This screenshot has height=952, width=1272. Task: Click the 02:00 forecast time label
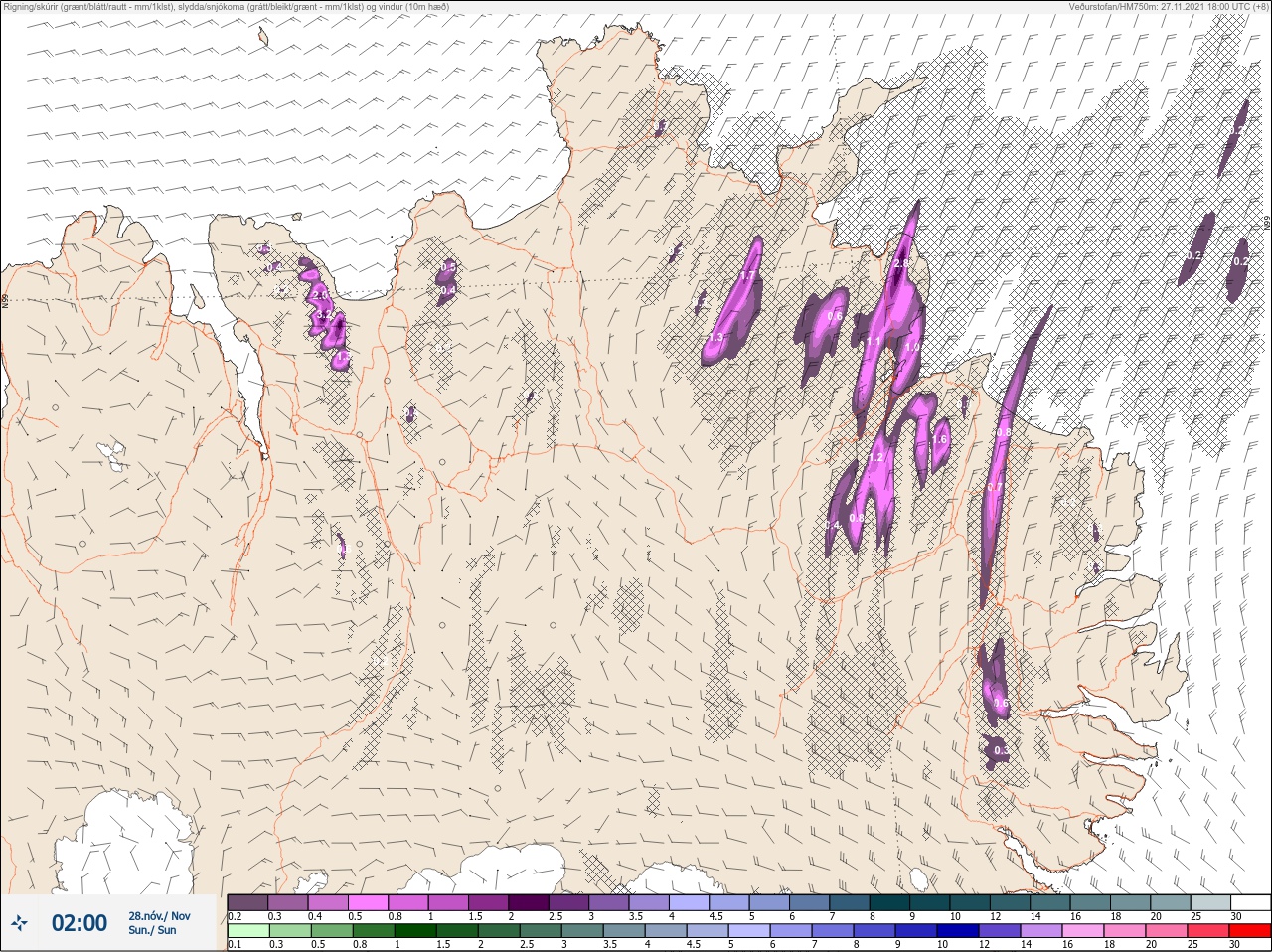(x=79, y=923)
